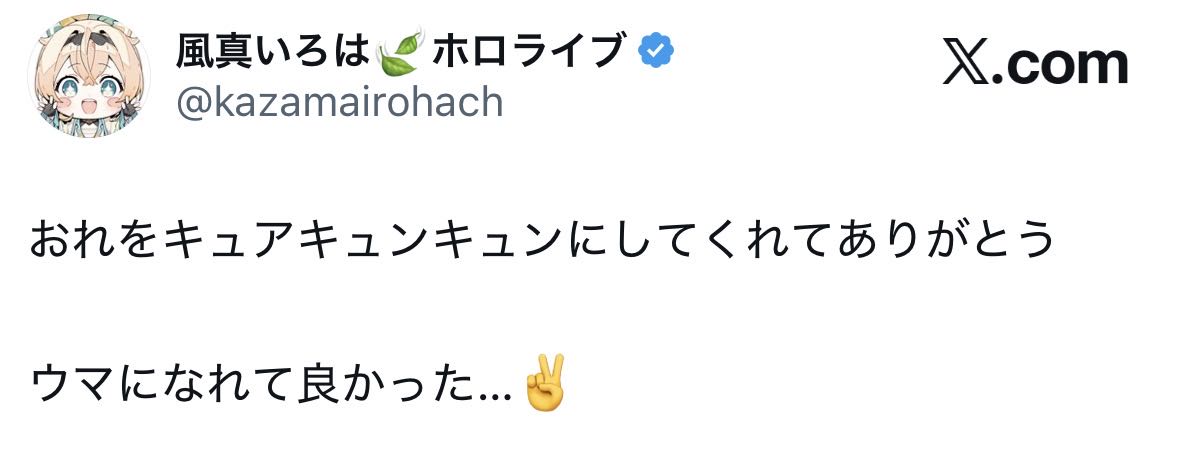The width and height of the screenshot is (1179, 452).
Task: Open the @kazamairohach handle link
Action: coord(339,102)
